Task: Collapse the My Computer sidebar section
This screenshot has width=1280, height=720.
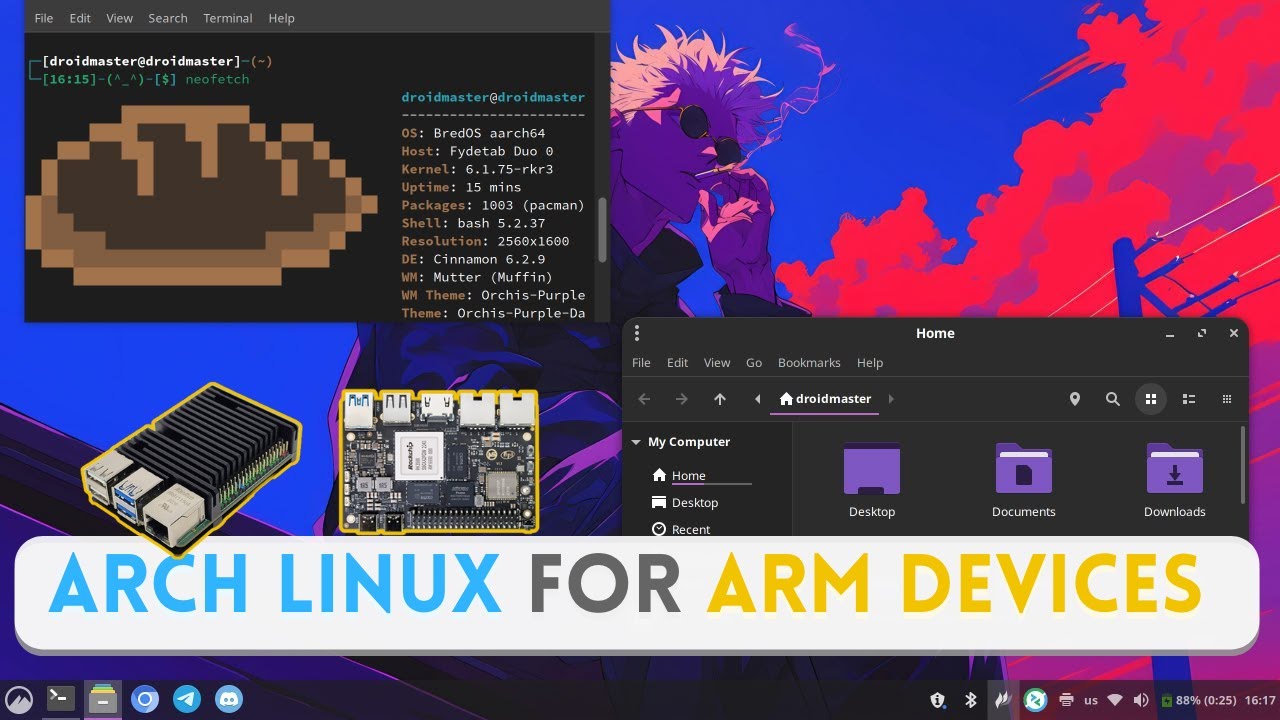Action: click(636, 442)
